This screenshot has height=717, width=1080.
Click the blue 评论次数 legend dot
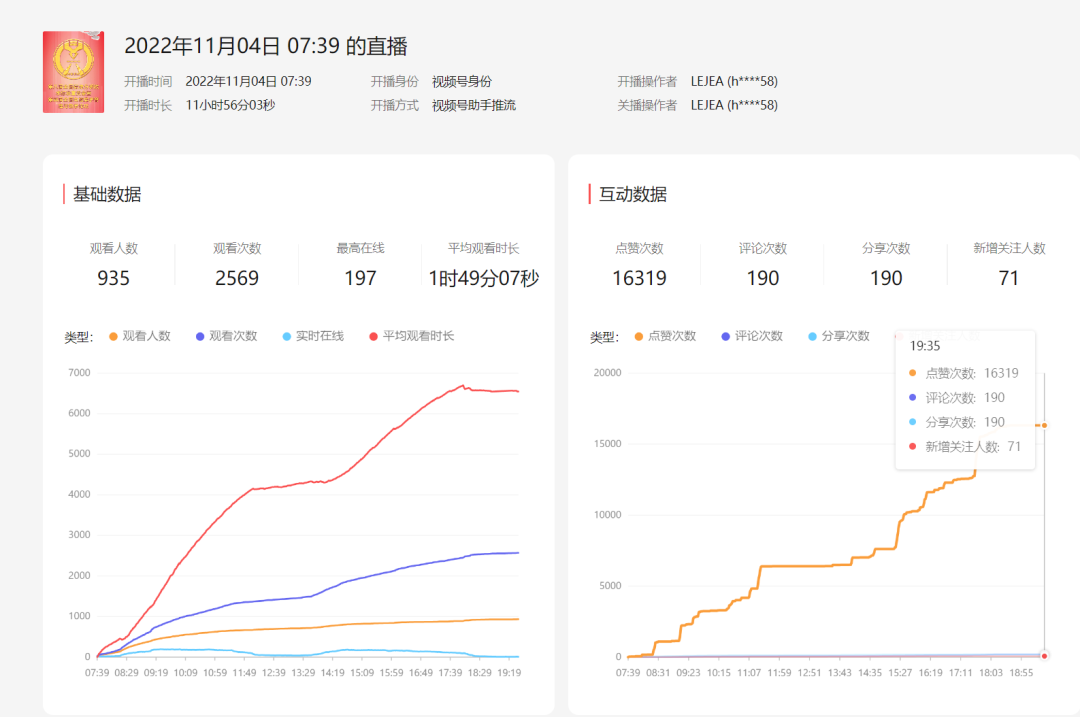[724, 335]
